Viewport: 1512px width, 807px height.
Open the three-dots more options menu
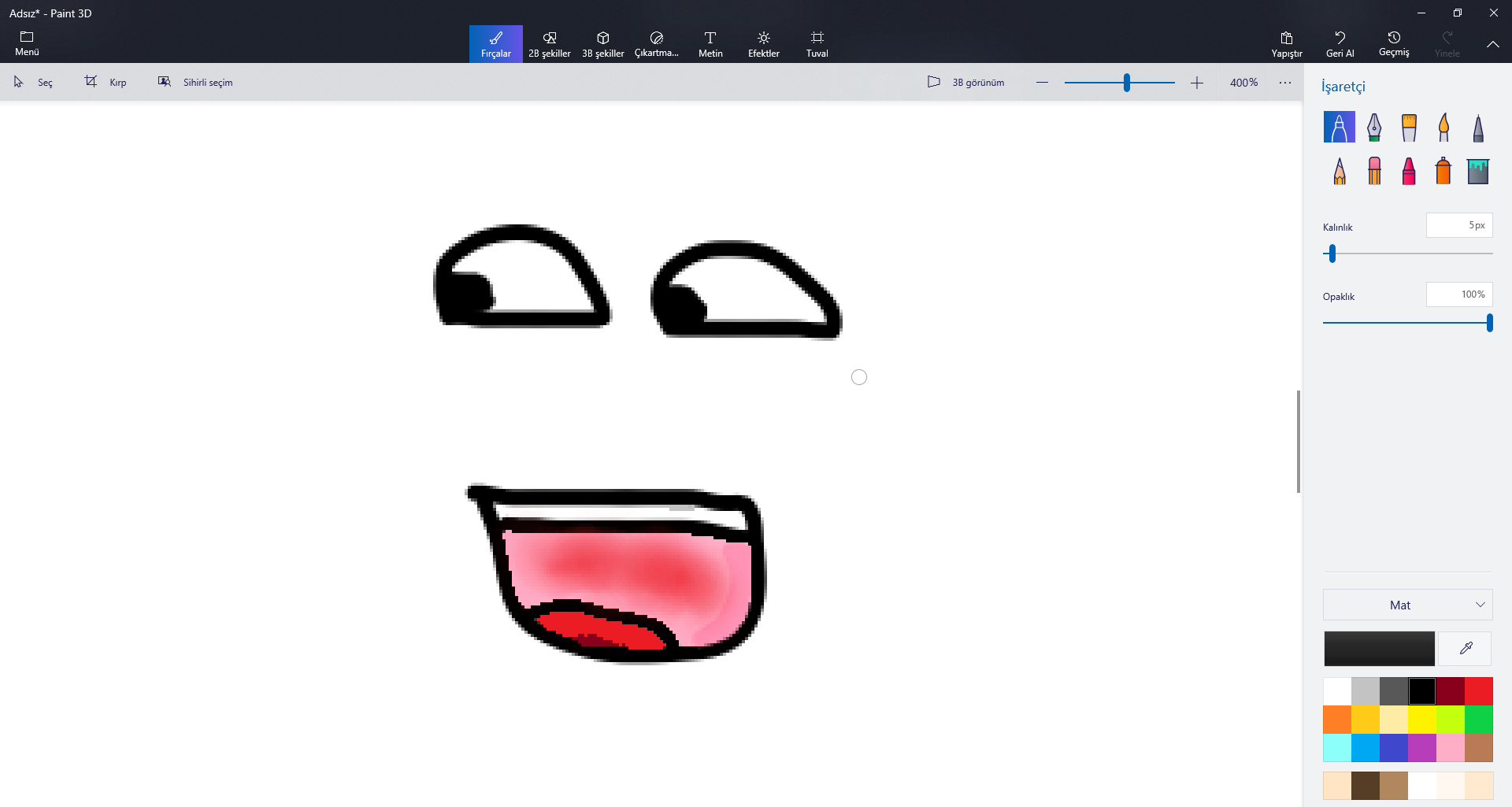[1284, 83]
